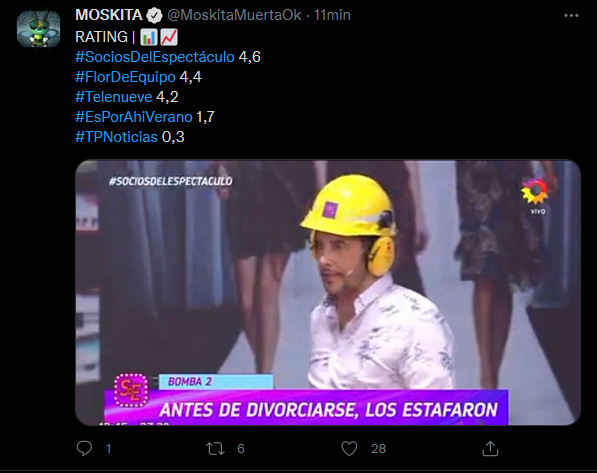The width and height of the screenshot is (597, 473).
Task: Retweet this rating post
Action: coord(215,449)
